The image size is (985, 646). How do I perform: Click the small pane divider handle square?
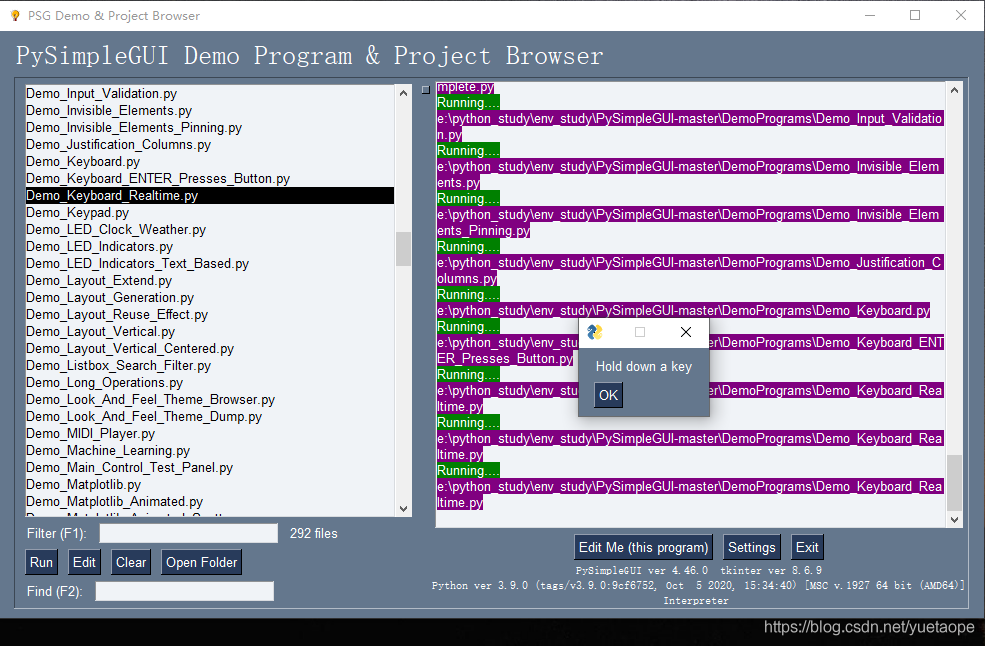pyautogui.click(x=426, y=90)
